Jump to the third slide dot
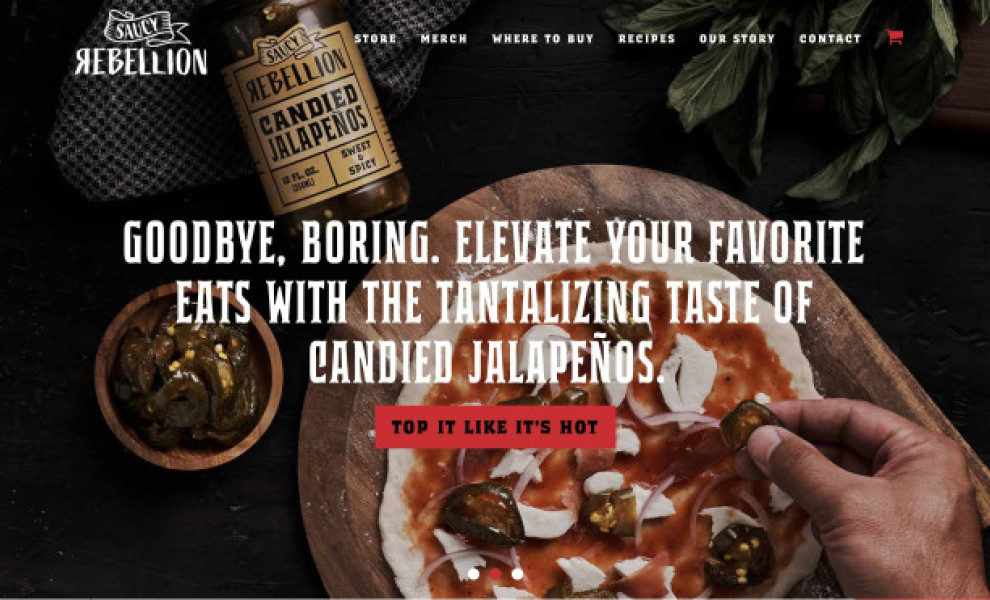Image resolution: width=990 pixels, height=600 pixels. (x=518, y=574)
